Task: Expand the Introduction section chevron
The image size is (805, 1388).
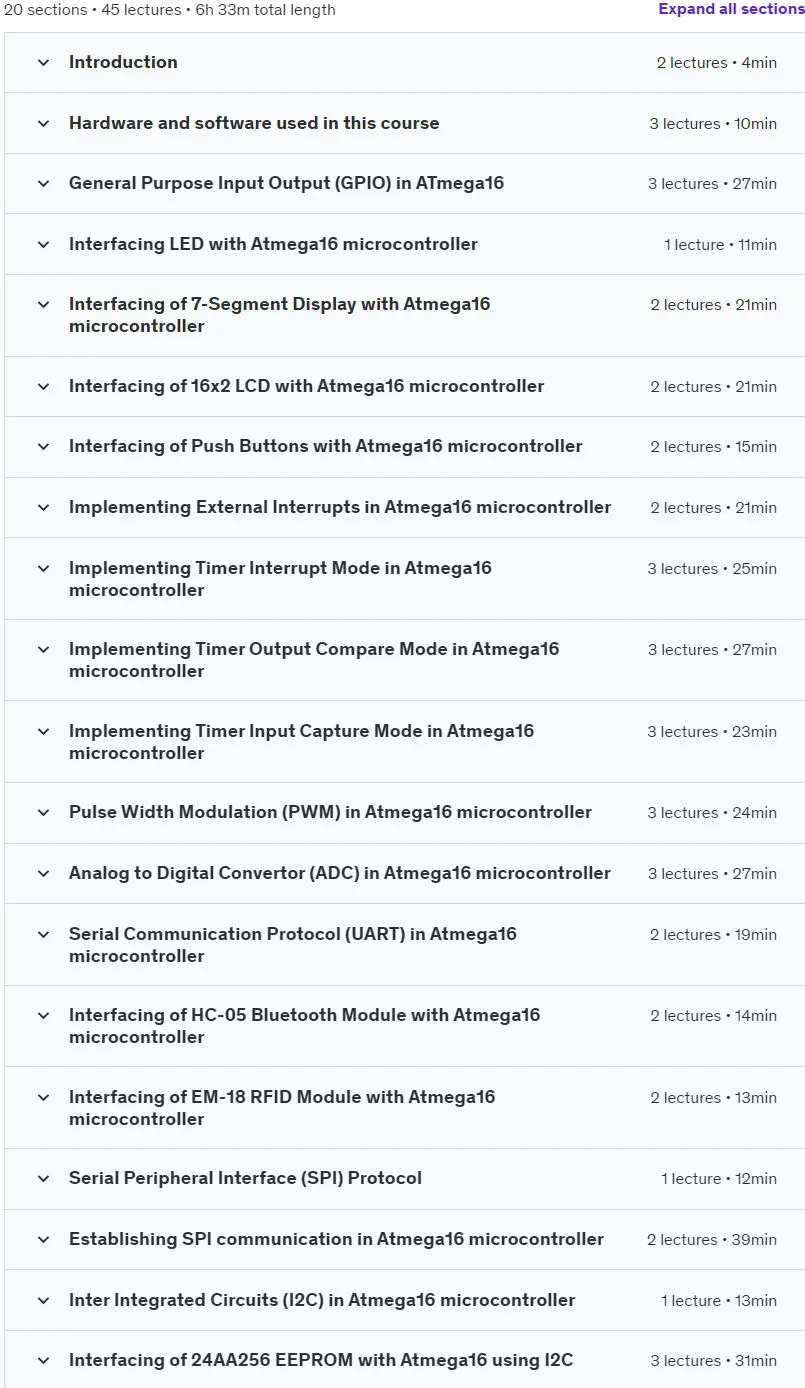Action: [43, 62]
